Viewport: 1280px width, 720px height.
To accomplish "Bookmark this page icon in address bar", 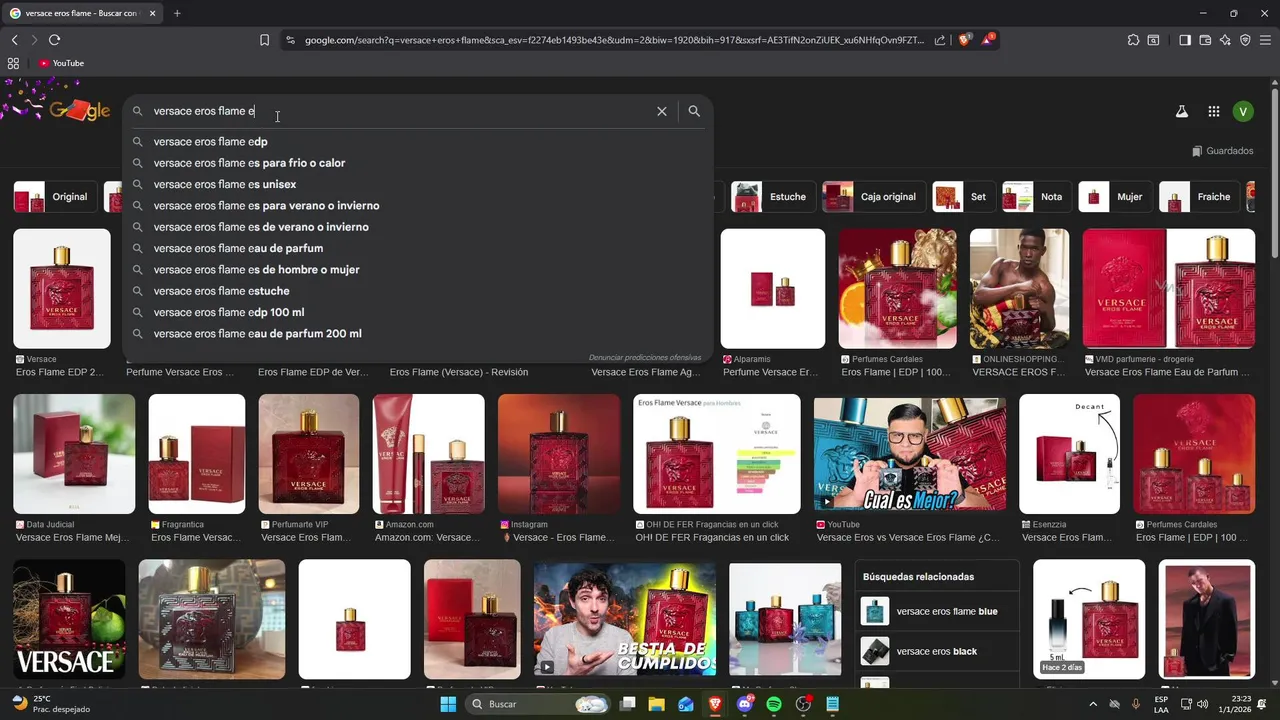I will [264, 40].
